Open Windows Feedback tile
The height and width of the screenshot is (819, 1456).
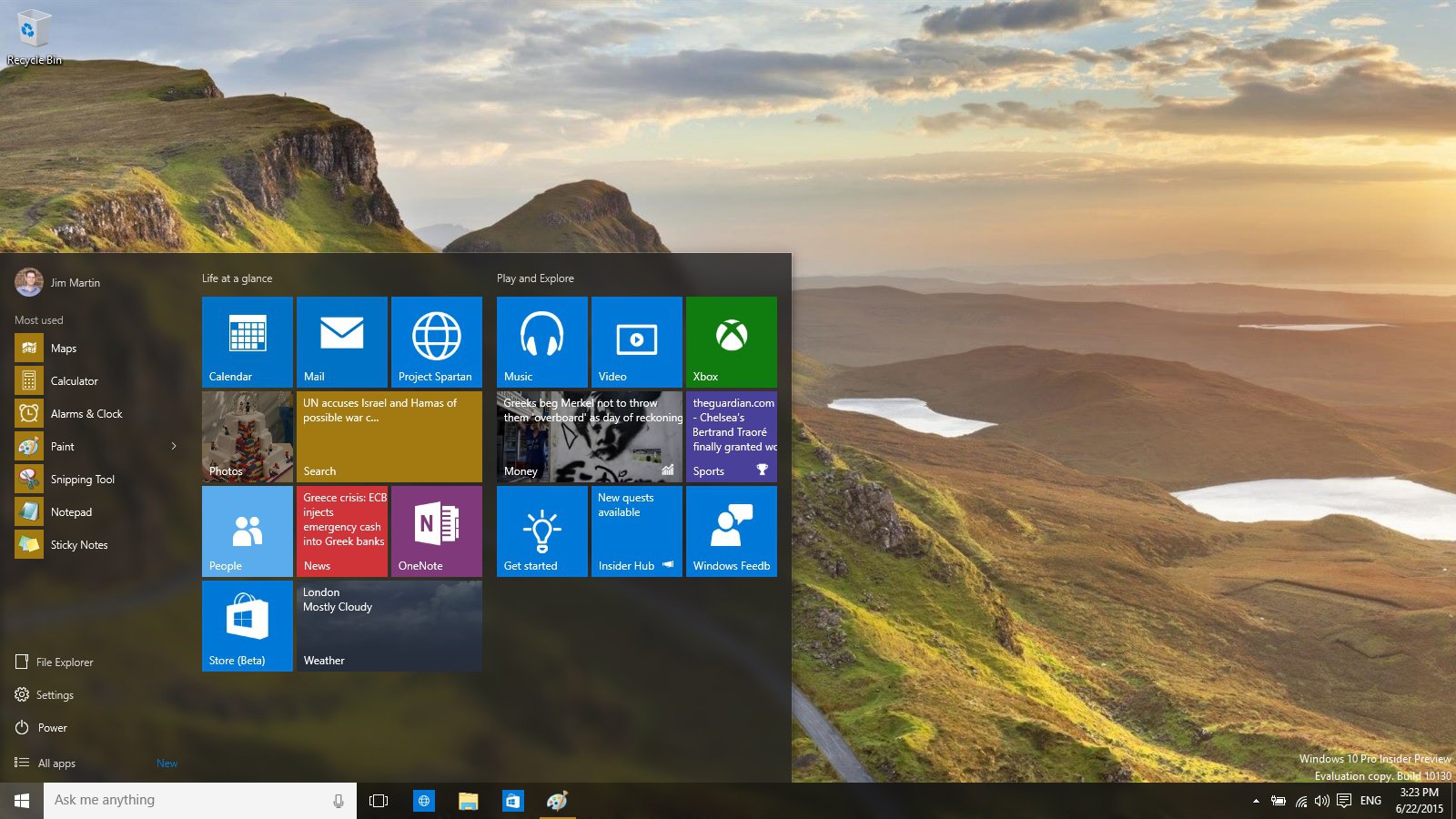[x=732, y=531]
